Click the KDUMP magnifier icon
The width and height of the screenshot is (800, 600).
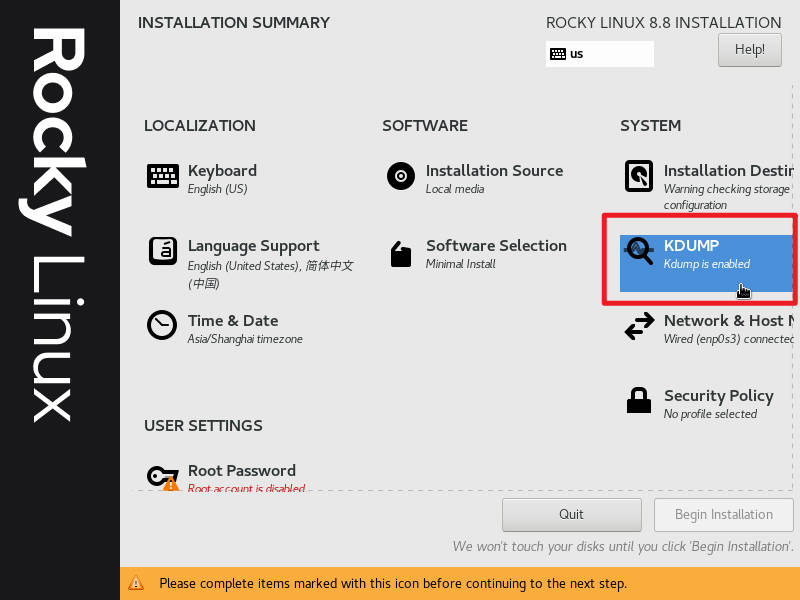639,251
